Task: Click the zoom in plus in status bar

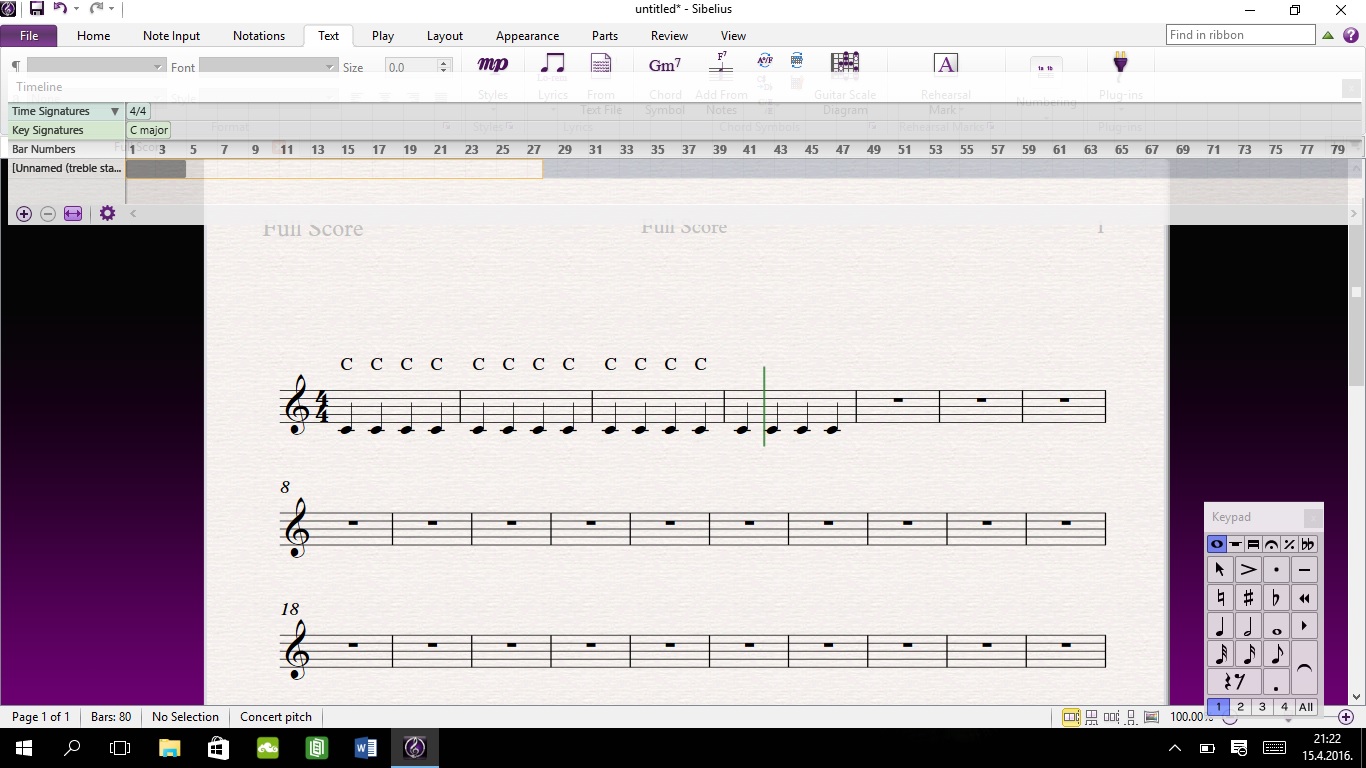Action: pyautogui.click(x=1346, y=717)
